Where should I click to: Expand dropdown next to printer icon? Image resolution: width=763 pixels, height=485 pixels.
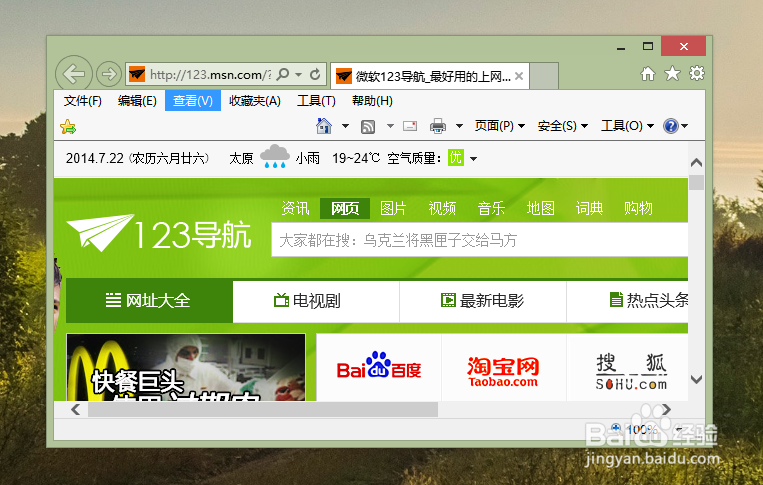pyautogui.click(x=459, y=126)
